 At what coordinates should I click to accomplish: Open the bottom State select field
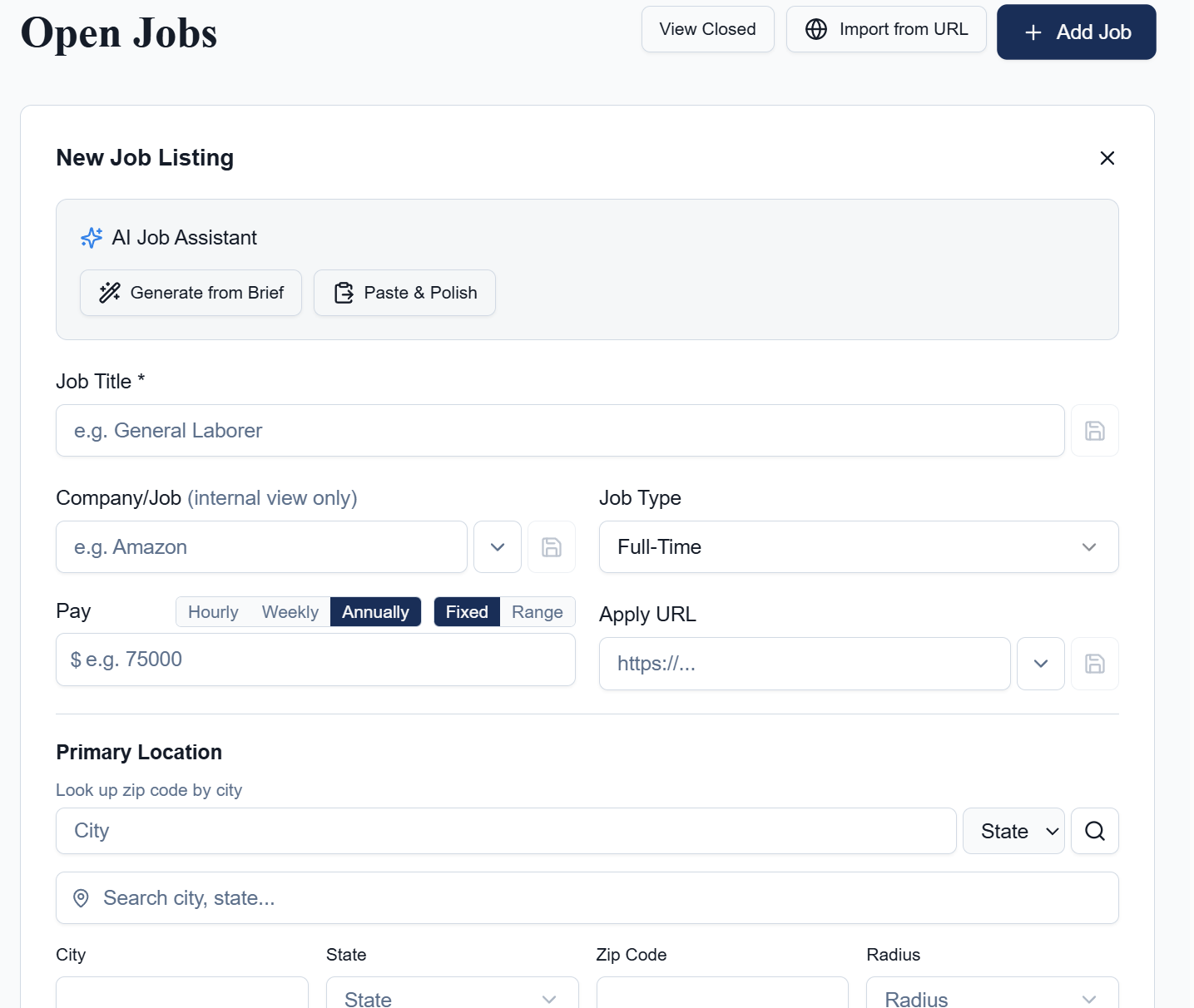[x=452, y=994]
